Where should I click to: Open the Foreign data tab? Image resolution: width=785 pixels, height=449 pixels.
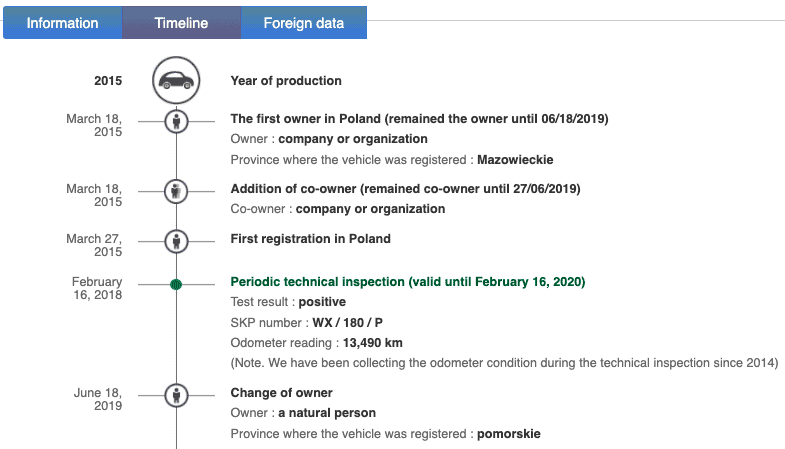coord(304,23)
